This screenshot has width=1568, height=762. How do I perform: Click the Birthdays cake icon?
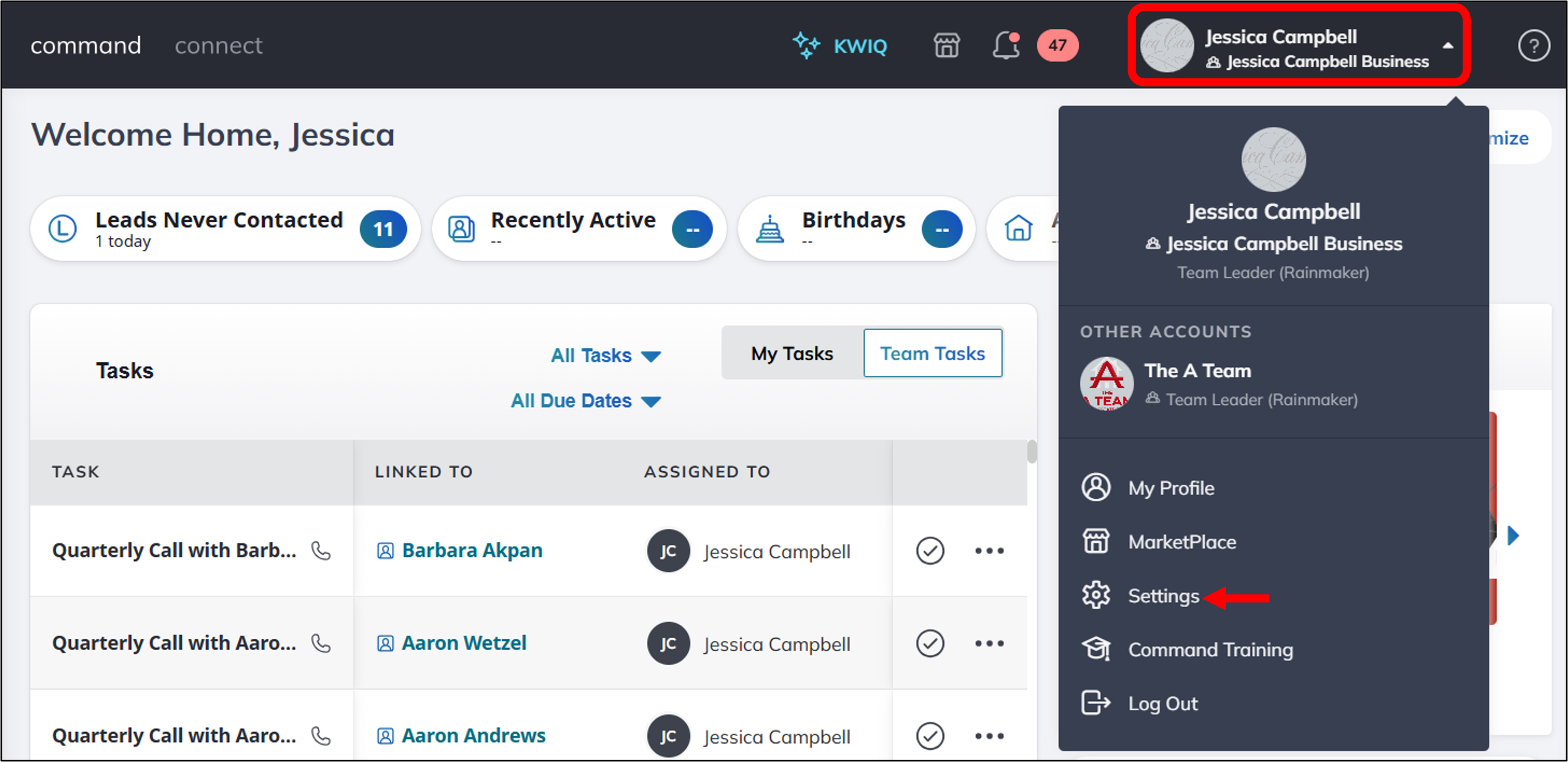pyautogui.click(x=770, y=229)
